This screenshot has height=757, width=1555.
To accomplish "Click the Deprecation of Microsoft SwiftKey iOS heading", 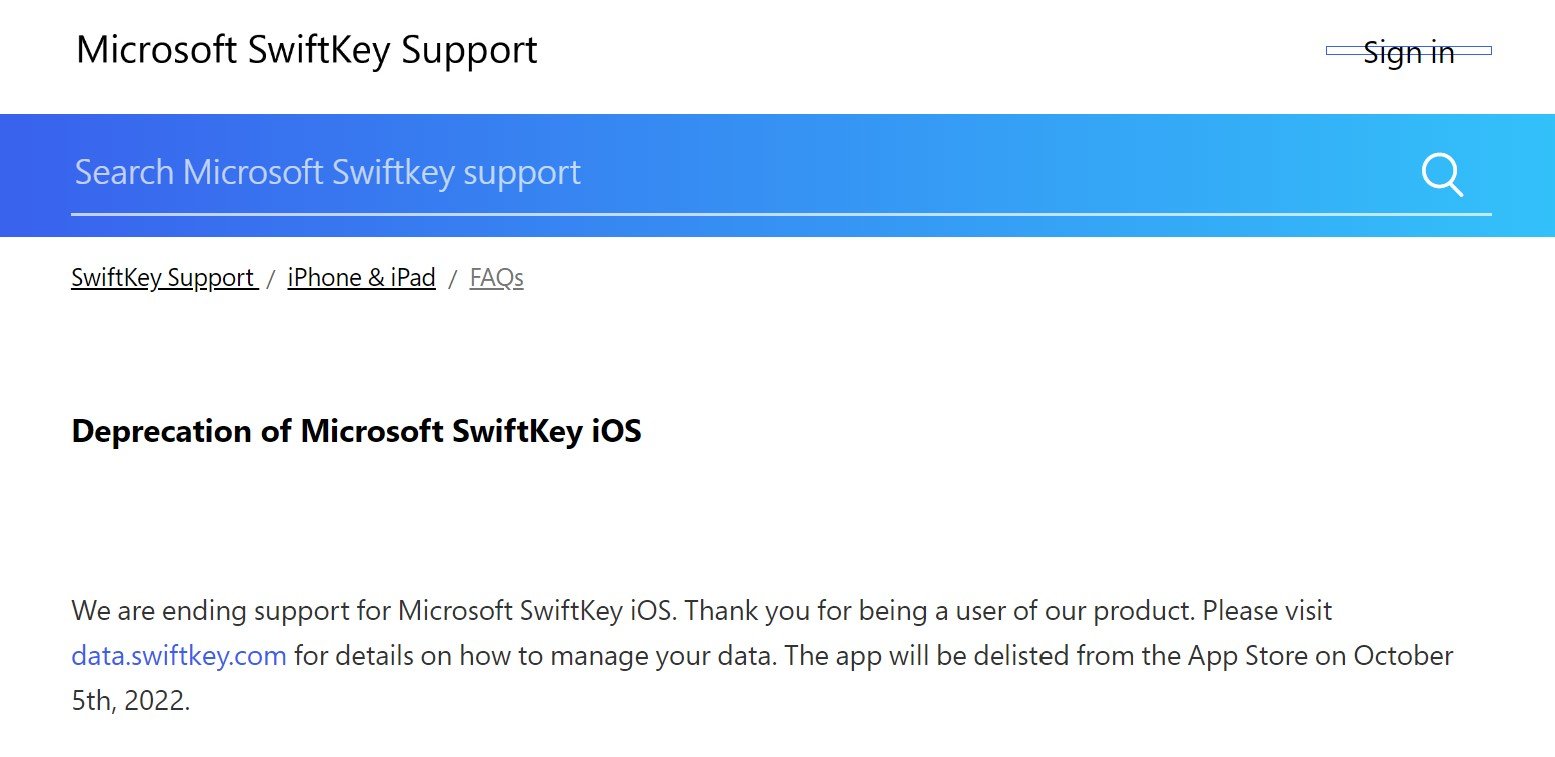I will 356,431.
